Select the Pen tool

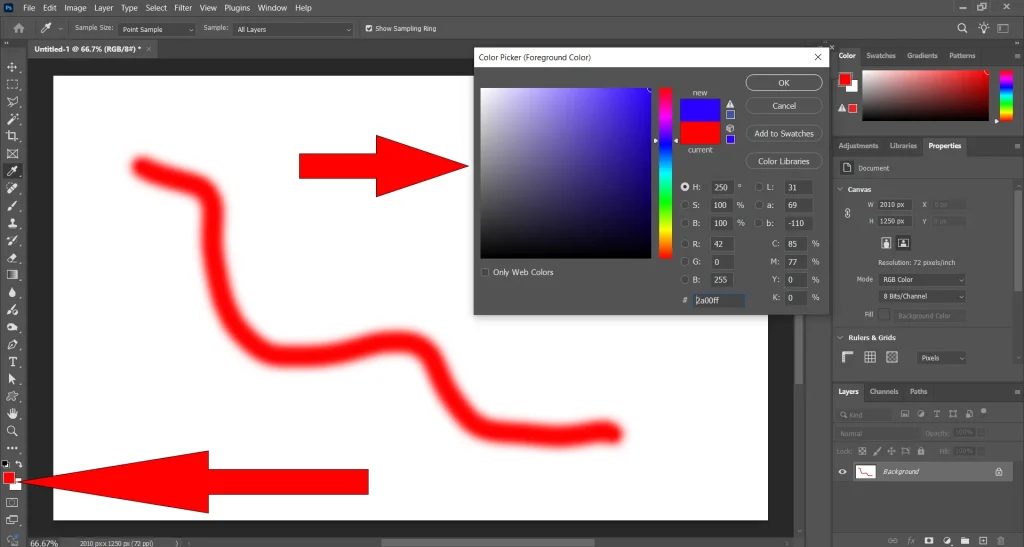pyautogui.click(x=12, y=345)
